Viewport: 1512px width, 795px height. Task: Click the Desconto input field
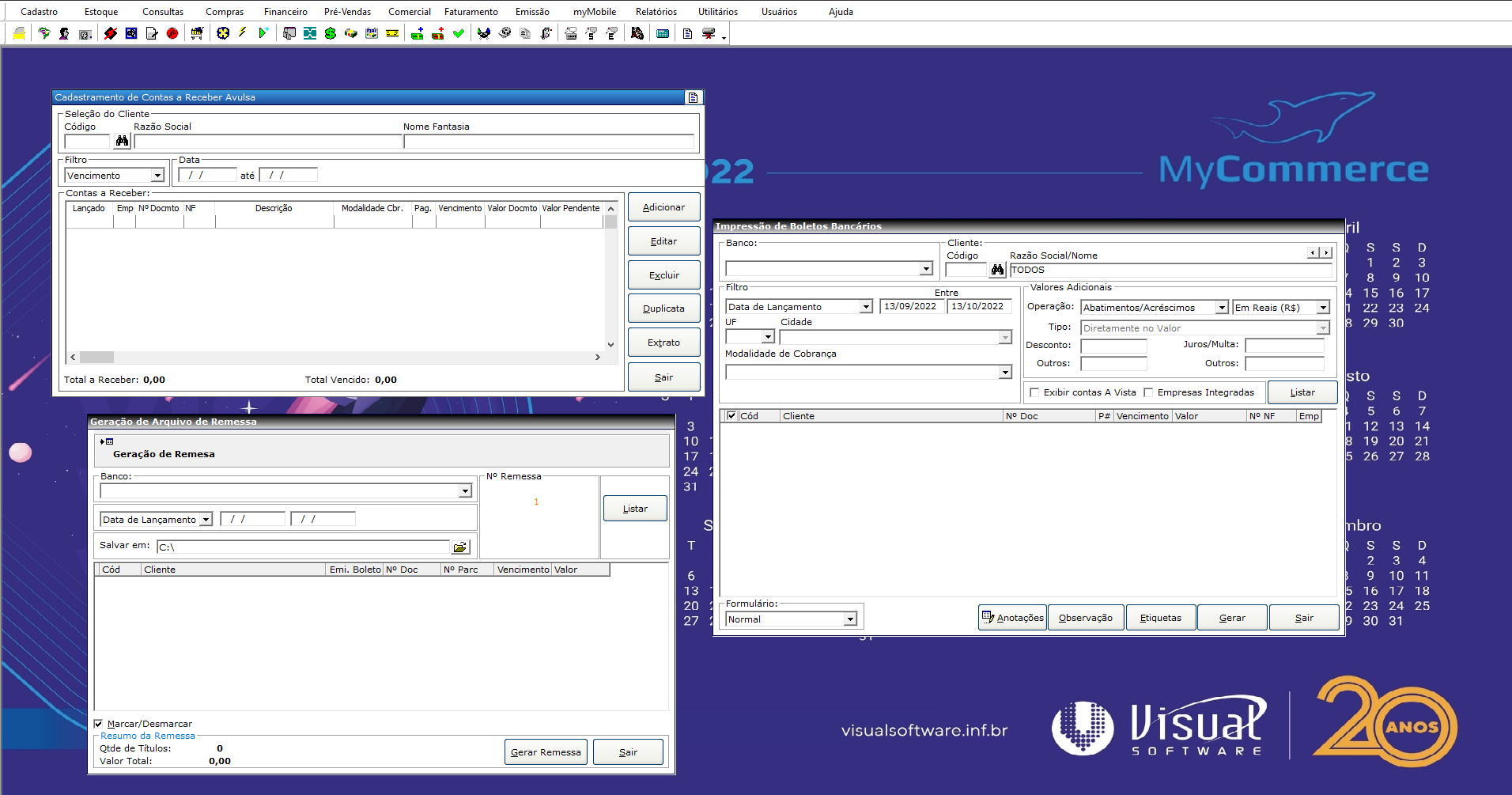click(1113, 346)
